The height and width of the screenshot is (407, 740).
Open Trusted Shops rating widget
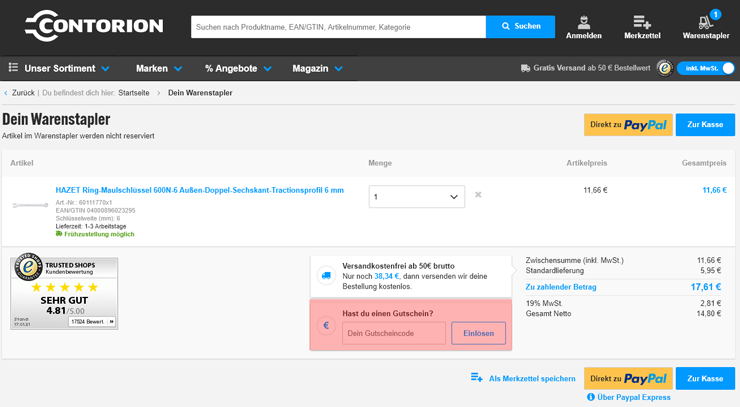point(64,291)
